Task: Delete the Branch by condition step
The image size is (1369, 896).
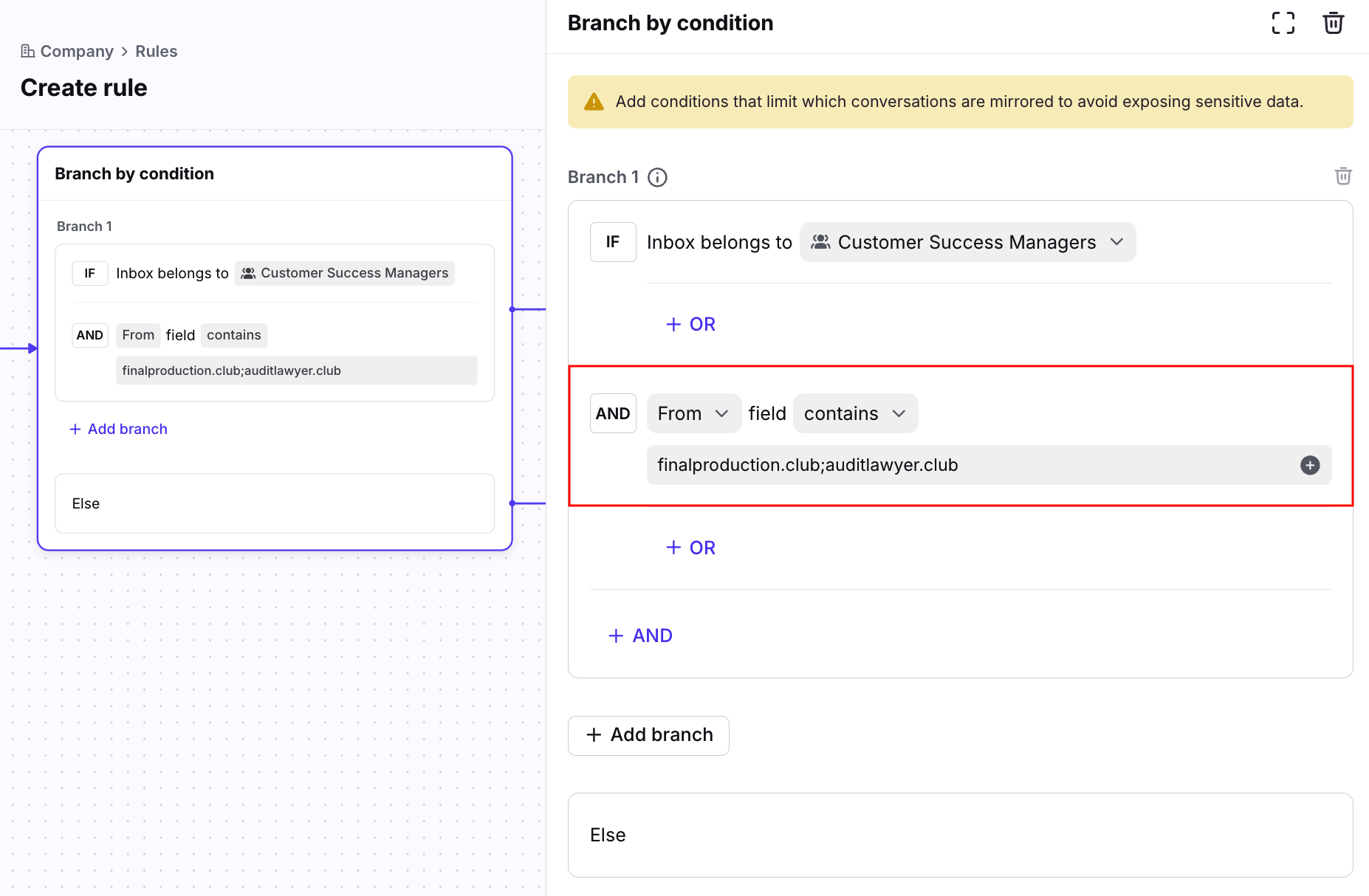Action: 1333,23
